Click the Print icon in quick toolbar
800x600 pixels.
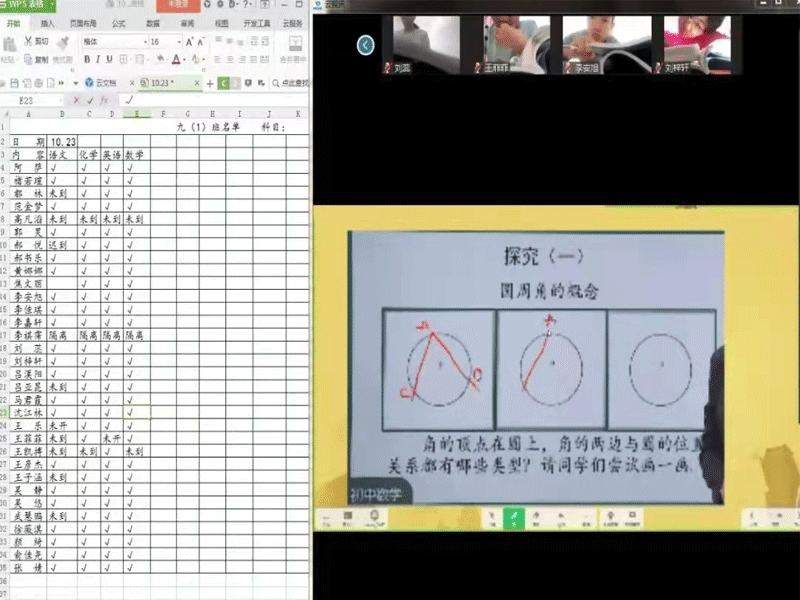(38, 83)
